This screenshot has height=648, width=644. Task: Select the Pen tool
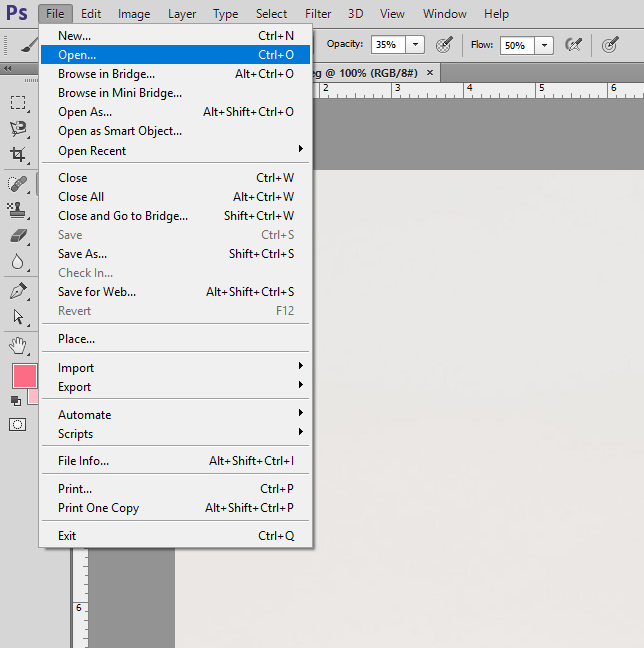pos(18,291)
